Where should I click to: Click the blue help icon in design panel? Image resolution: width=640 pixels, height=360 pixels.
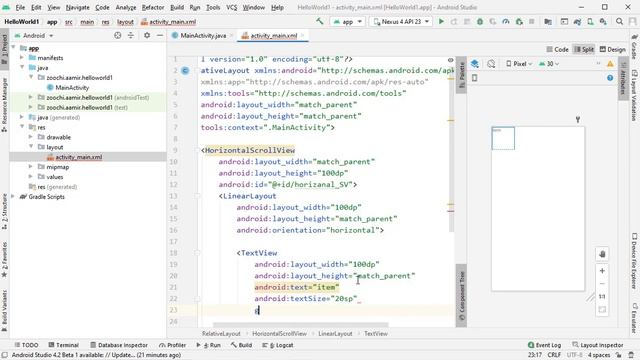click(x=610, y=78)
